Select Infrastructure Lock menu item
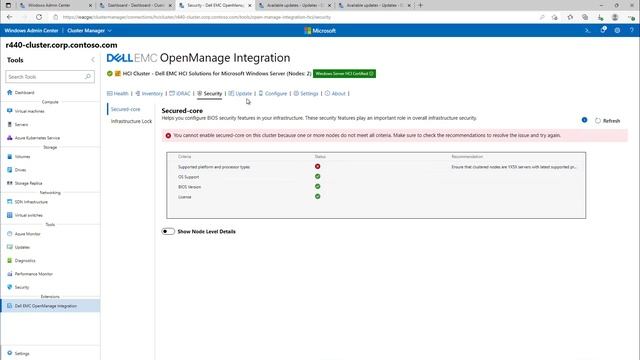 pyautogui.click(x=131, y=121)
